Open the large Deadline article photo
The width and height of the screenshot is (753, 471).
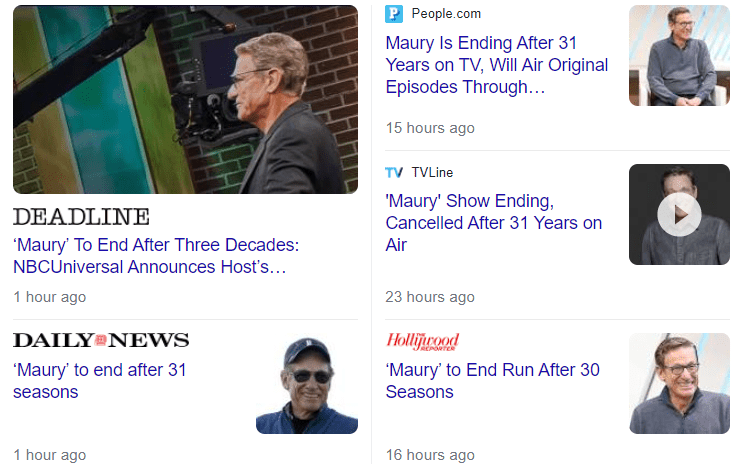[x=185, y=99]
